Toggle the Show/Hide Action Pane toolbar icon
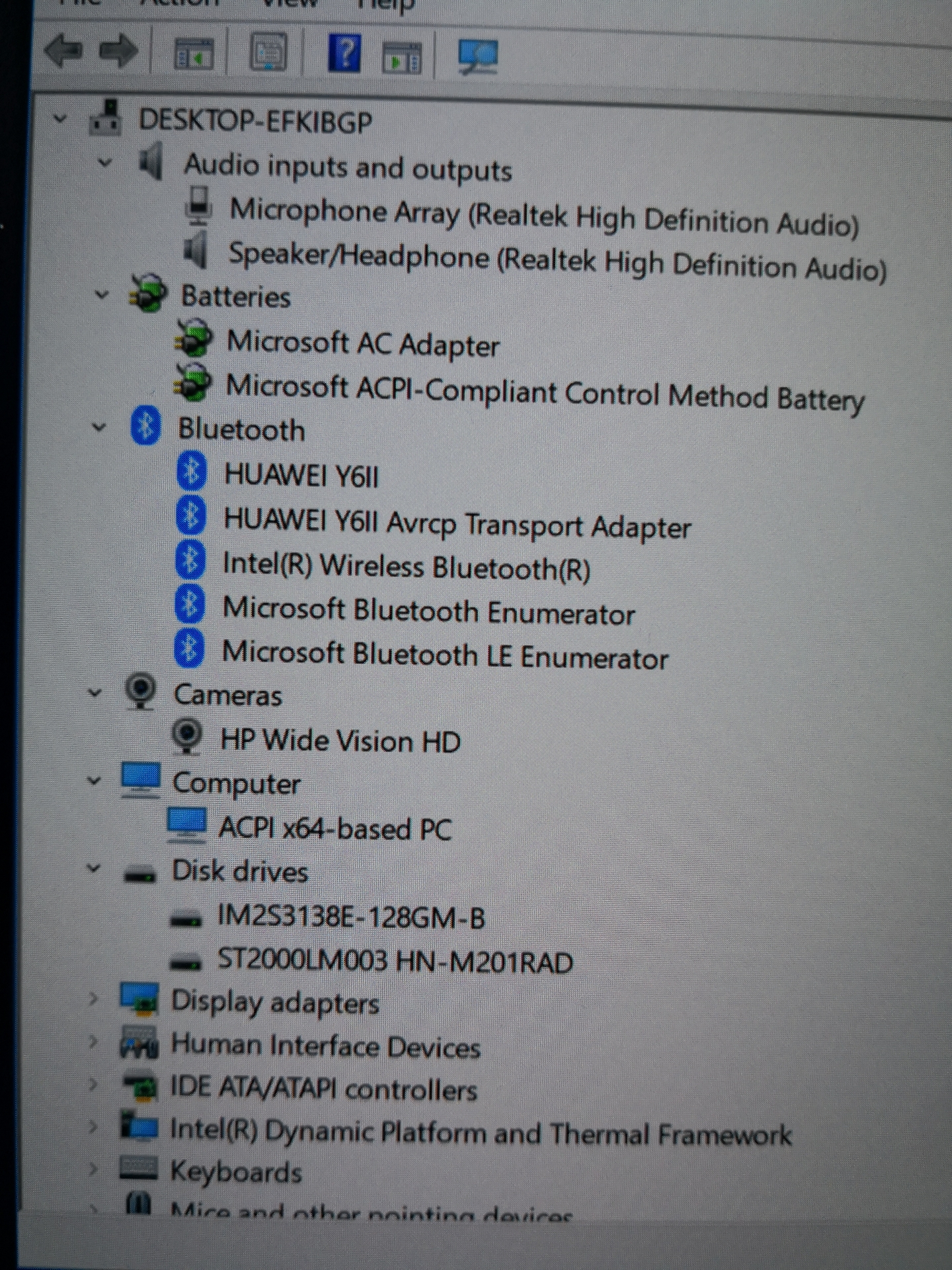Viewport: 952px width, 1270px height. [402, 58]
